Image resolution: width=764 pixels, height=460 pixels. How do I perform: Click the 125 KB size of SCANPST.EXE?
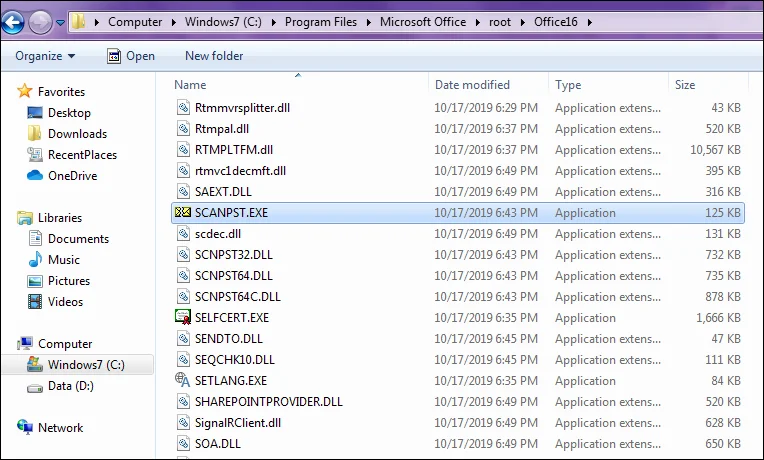723,213
